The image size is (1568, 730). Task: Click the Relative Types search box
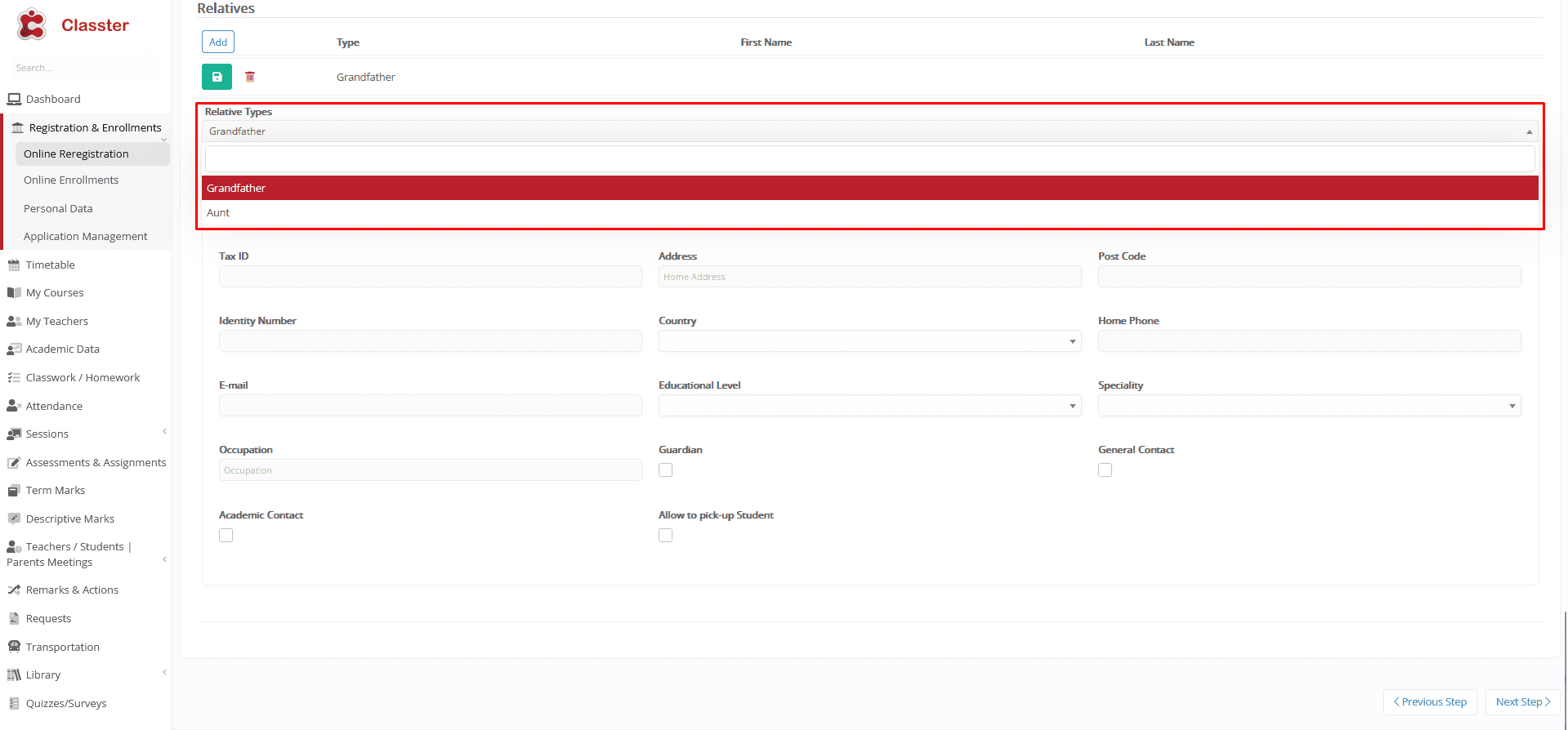(x=870, y=159)
